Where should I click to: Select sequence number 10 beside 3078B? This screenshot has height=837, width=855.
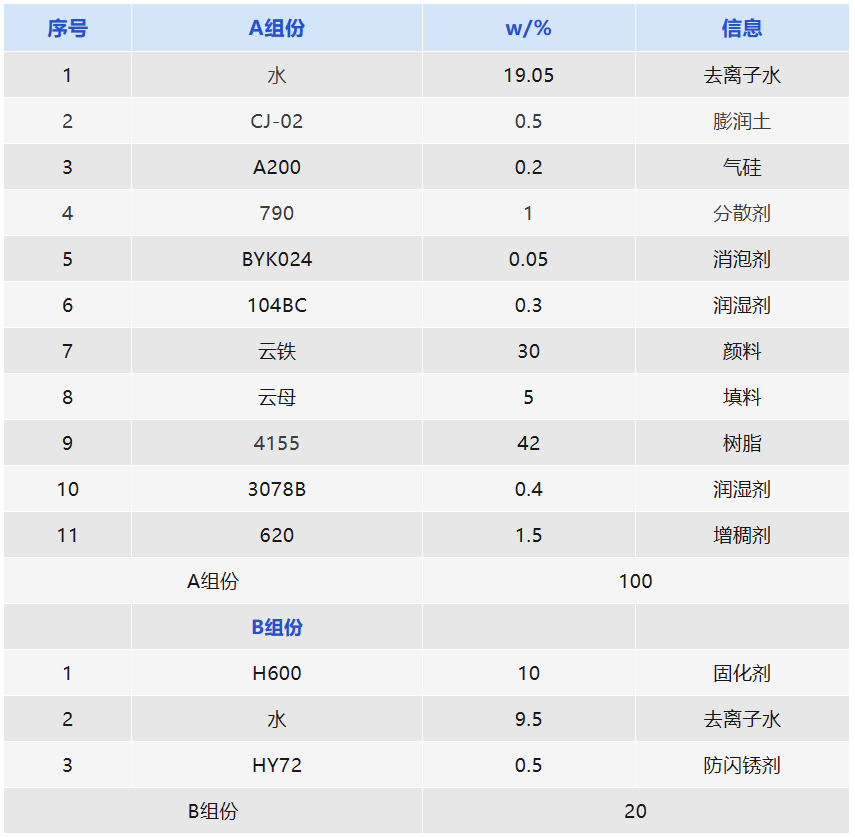click(68, 489)
